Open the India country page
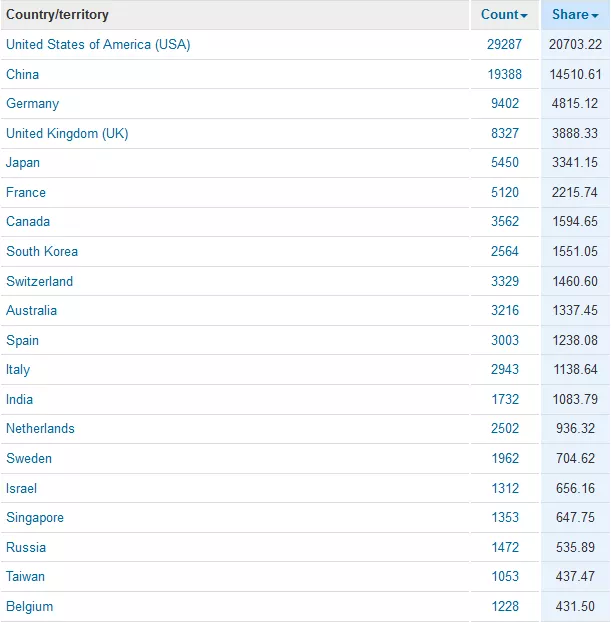The height and width of the screenshot is (622, 611). point(20,399)
